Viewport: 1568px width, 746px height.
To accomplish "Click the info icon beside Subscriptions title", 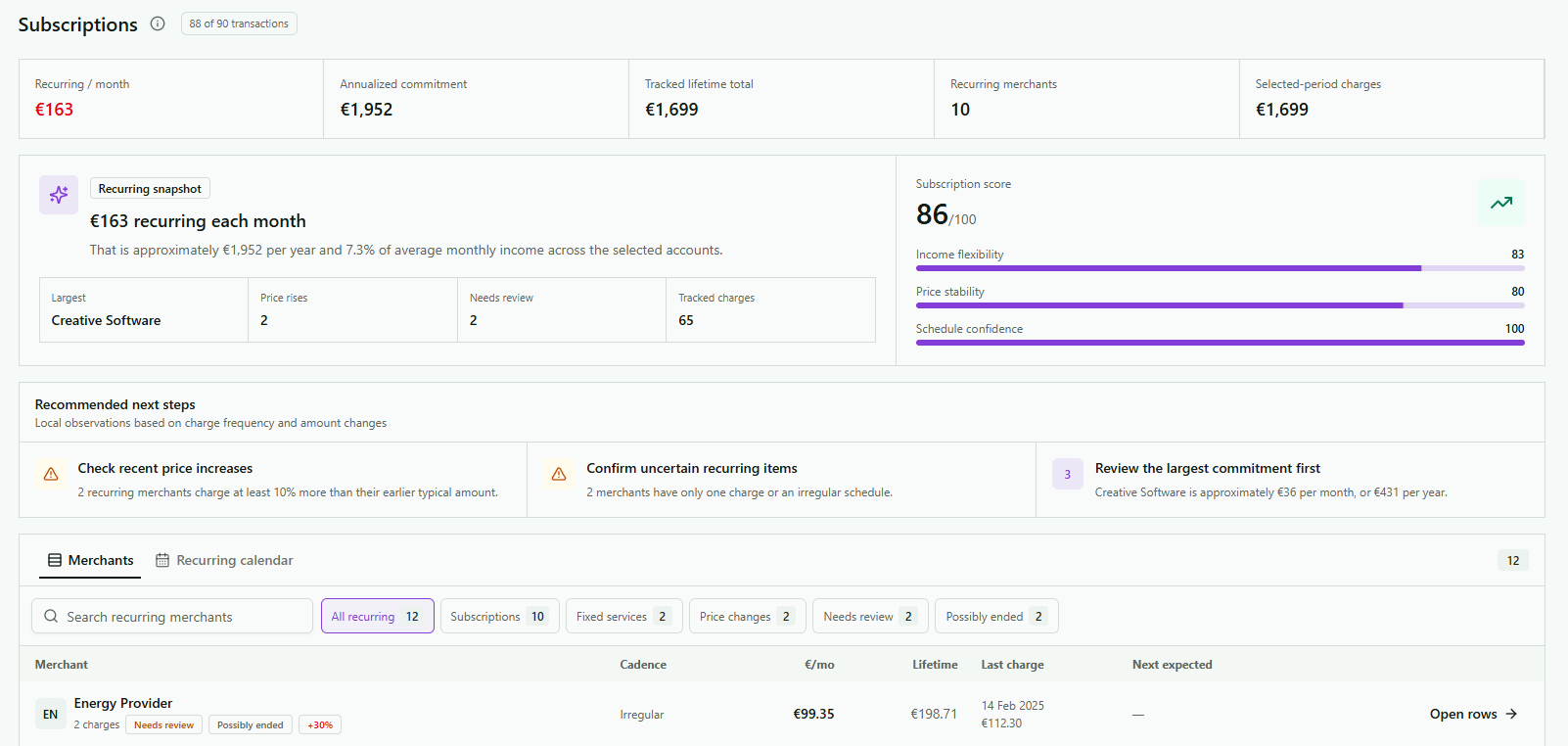I will [x=158, y=23].
